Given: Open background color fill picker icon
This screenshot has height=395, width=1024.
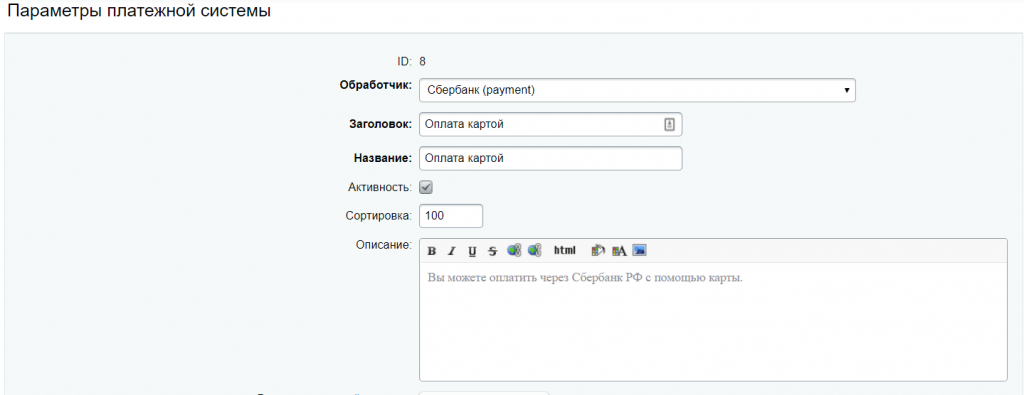Looking at the screenshot, I should coord(598,250).
